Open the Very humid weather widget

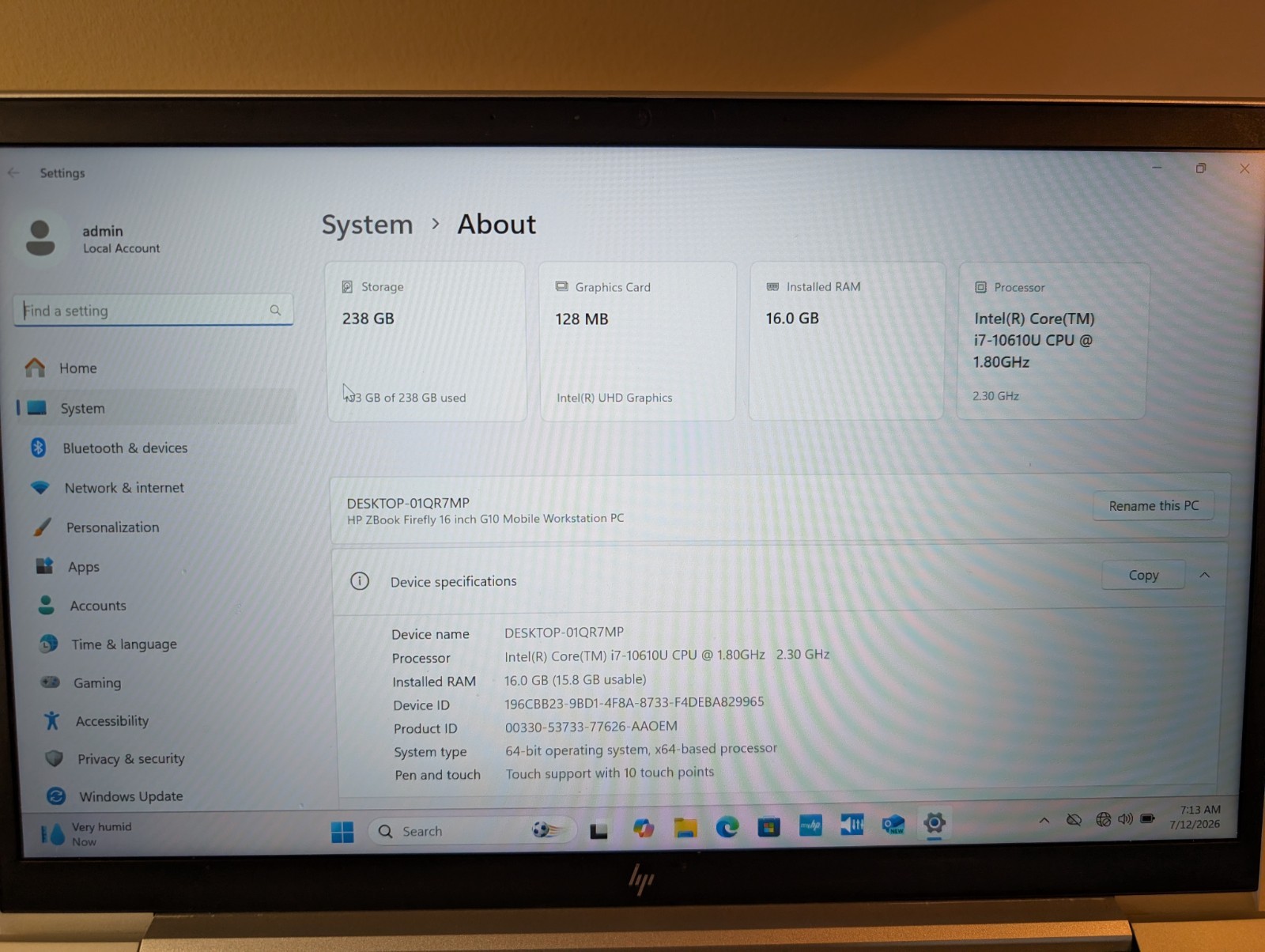click(87, 834)
